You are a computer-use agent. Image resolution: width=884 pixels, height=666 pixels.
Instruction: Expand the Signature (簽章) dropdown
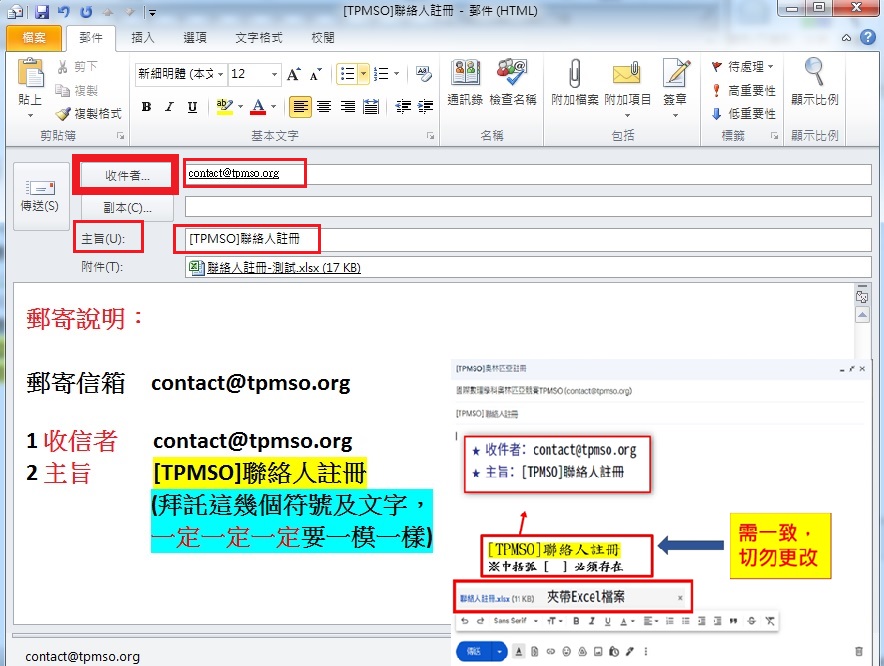676,114
